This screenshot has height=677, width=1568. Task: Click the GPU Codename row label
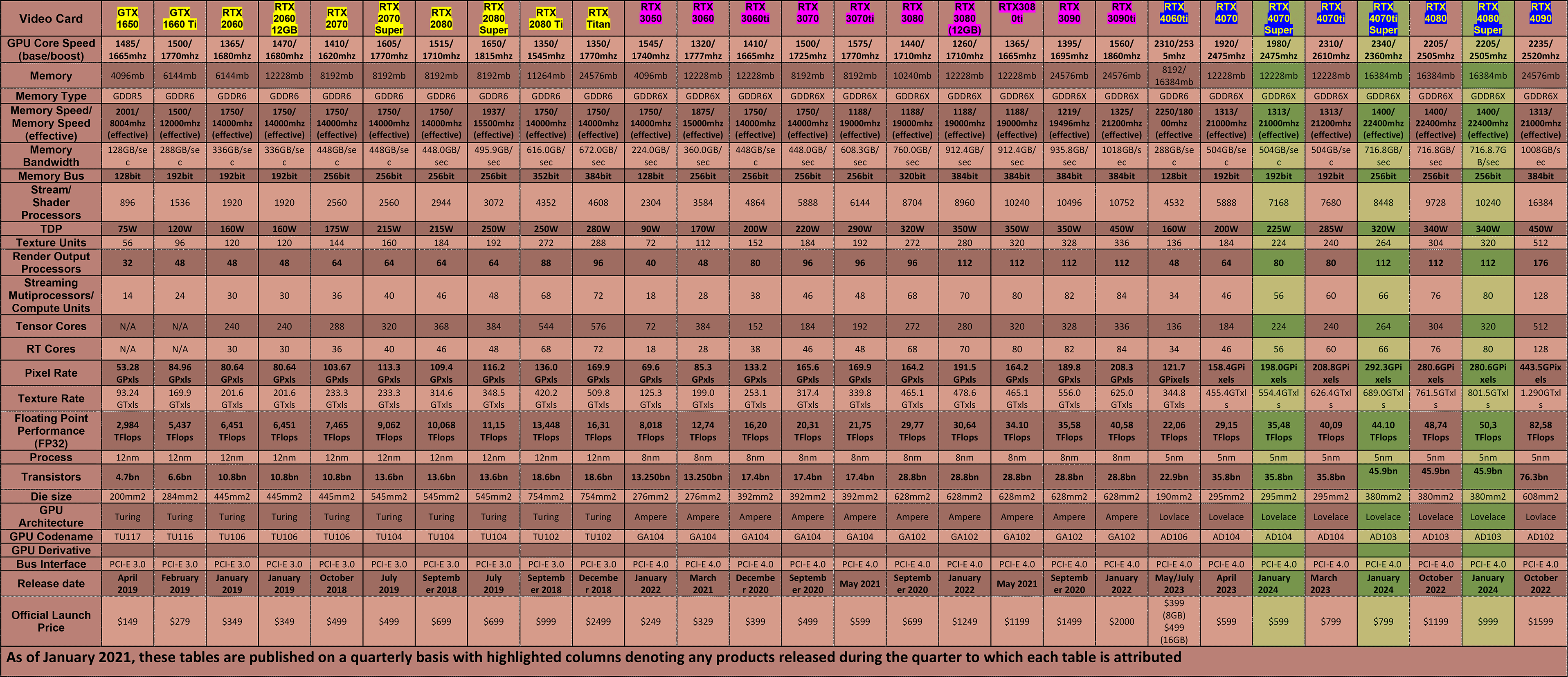(x=51, y=536)
